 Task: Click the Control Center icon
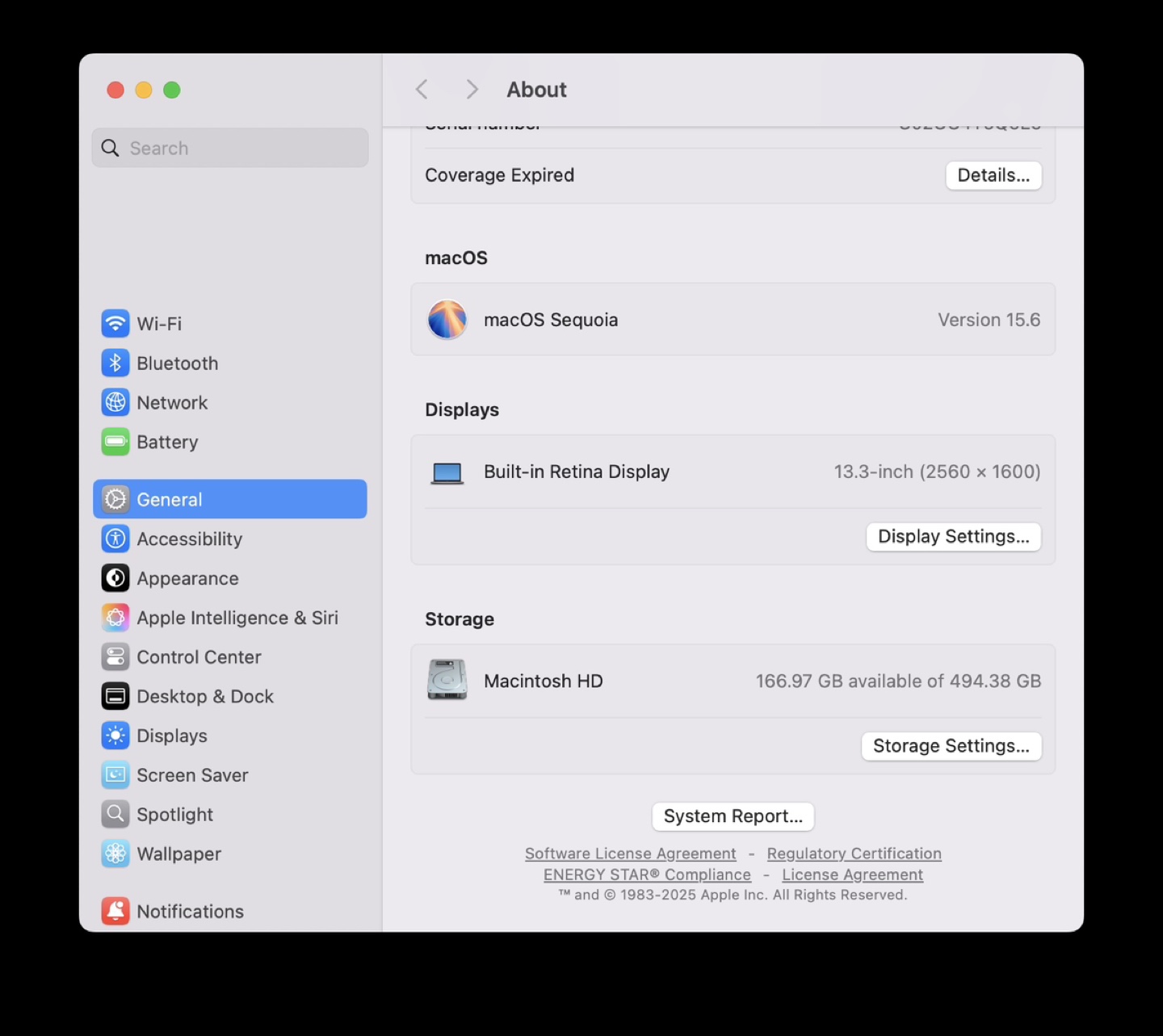point(115,657)
